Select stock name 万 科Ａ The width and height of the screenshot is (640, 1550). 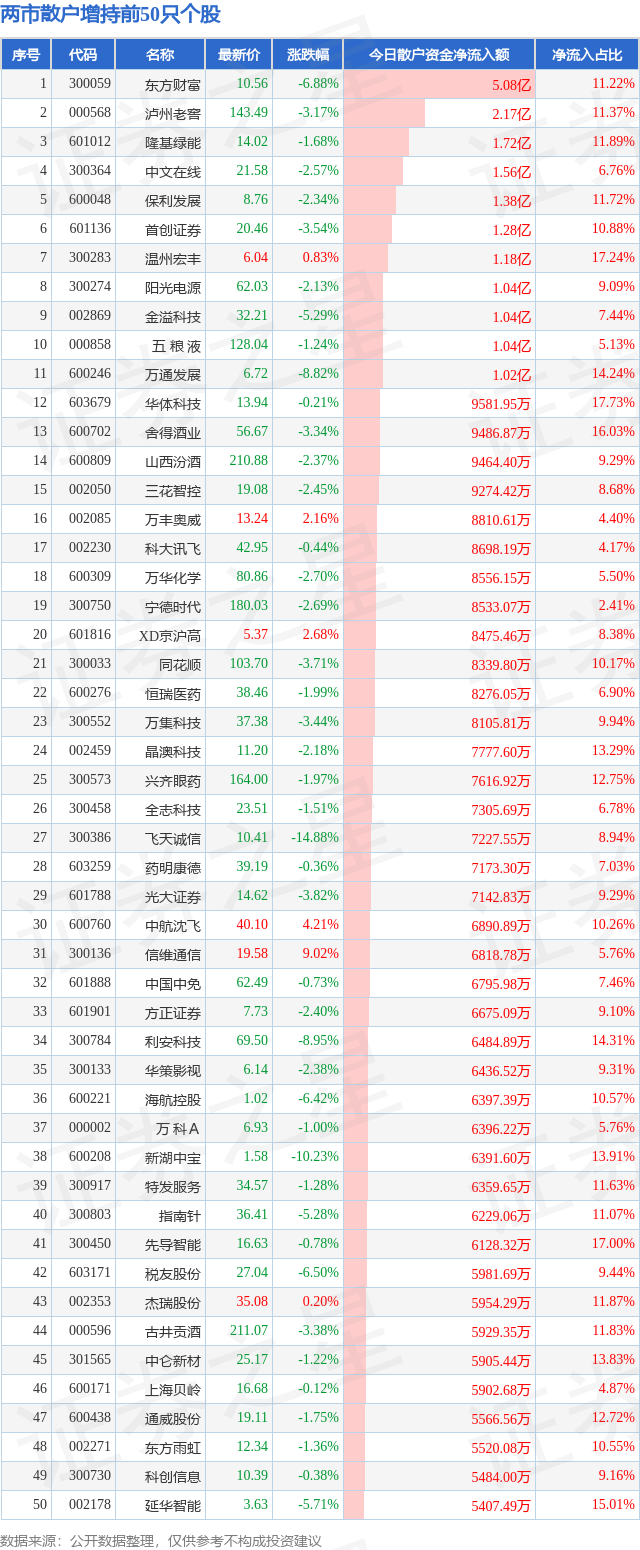177,1128
